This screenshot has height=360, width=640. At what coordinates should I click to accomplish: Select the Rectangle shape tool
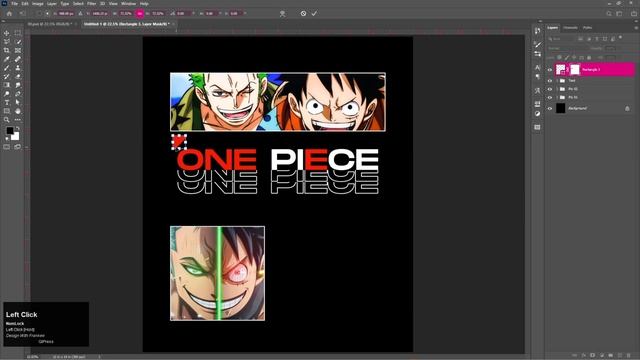pos(7,111)
